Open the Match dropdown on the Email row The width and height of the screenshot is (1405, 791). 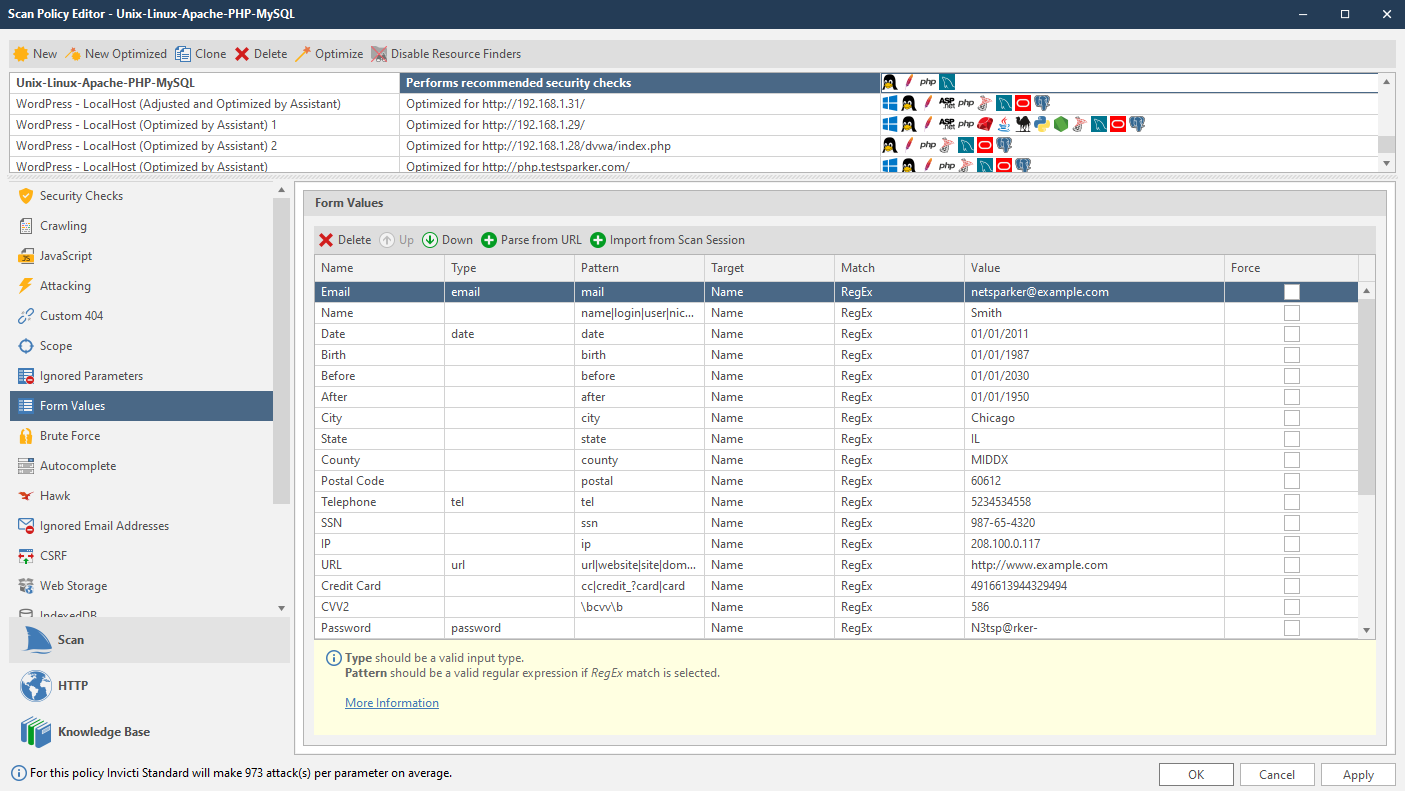point(898,291)
